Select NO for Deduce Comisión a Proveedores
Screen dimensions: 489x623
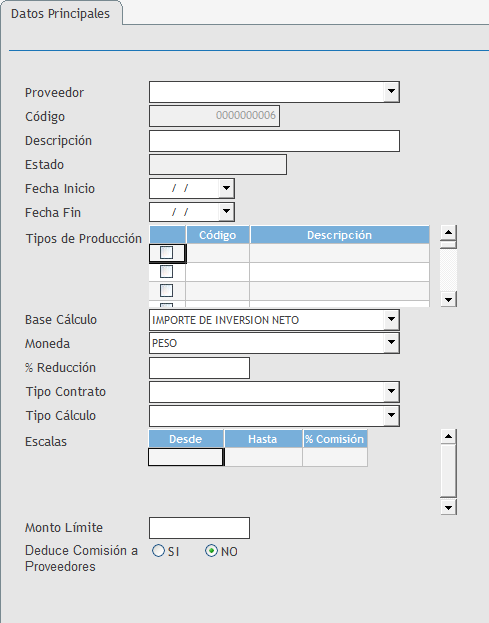pos(211,551)
